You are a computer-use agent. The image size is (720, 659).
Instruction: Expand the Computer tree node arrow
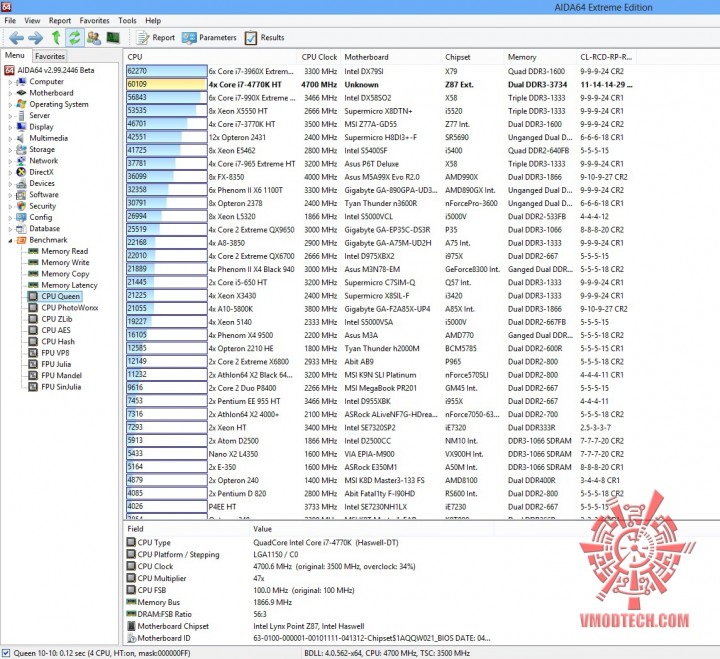tap(10, 82)
